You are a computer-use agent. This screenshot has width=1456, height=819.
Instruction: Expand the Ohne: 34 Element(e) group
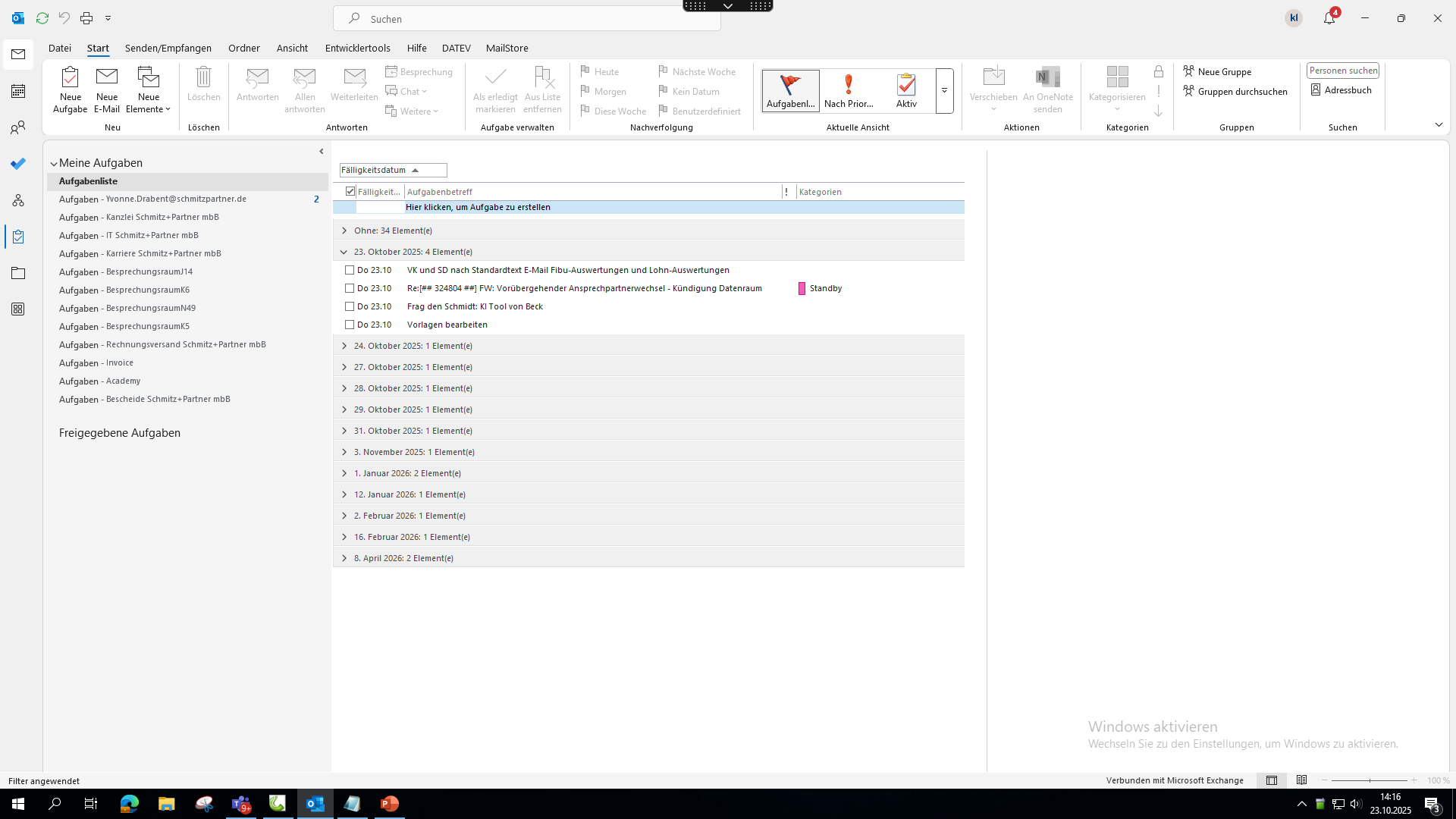(344, 231)
